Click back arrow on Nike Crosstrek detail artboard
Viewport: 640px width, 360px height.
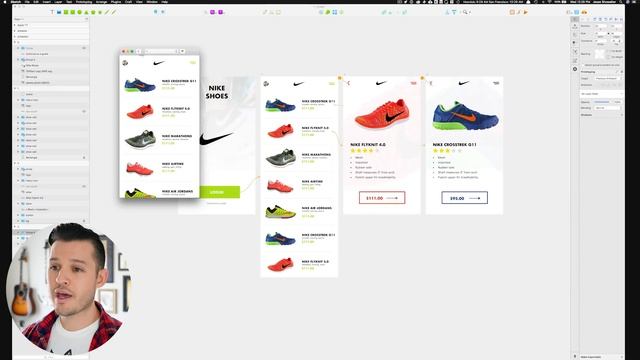(x=431, y=83)
